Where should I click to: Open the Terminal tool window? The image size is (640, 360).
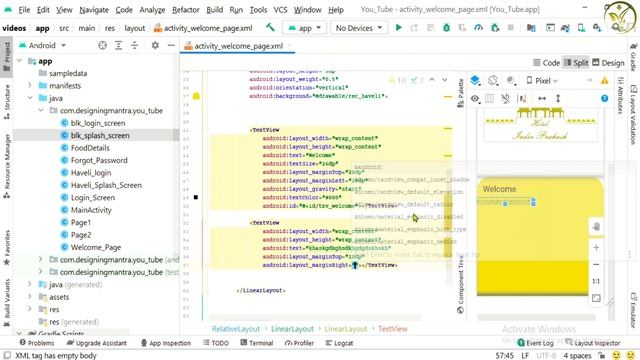[x=257, y=343]
